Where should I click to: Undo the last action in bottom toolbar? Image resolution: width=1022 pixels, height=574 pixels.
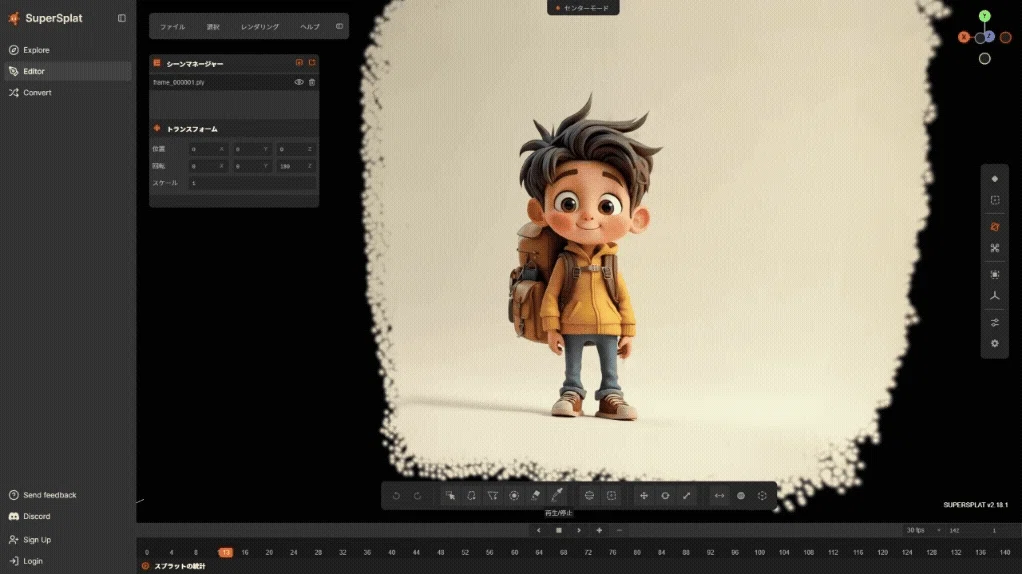[x=396, y=496]
